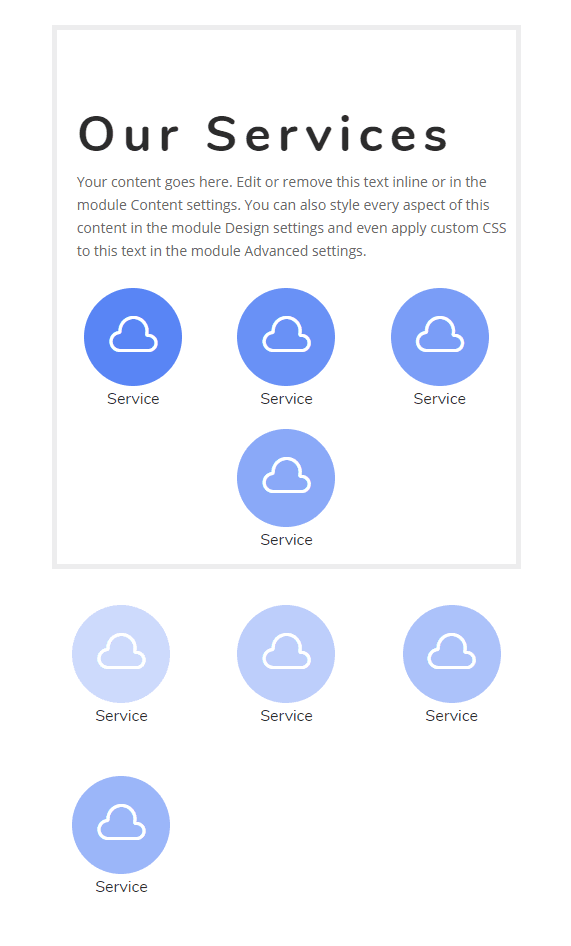Screen dimensions: 571x946
Task: Click the middle cloud icon in the boxed first row
Action: [286, 337]
